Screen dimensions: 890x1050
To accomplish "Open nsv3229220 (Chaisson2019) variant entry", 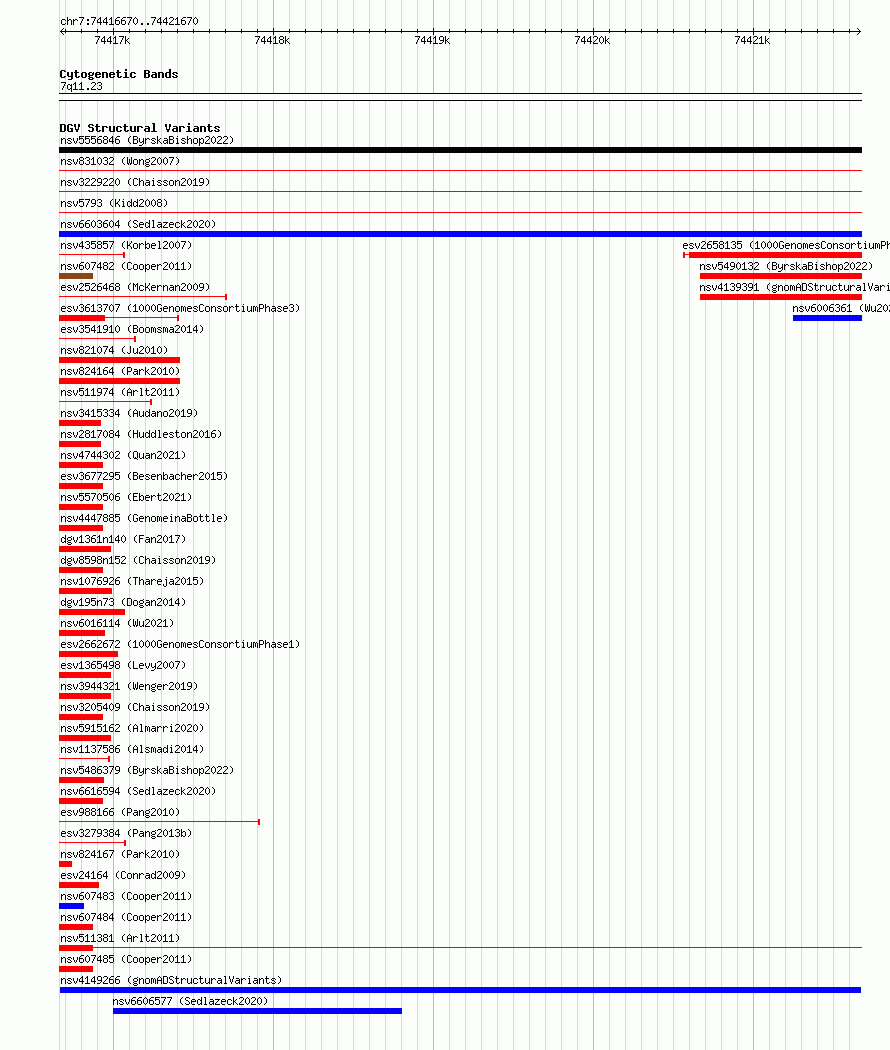I will point(135,182).
